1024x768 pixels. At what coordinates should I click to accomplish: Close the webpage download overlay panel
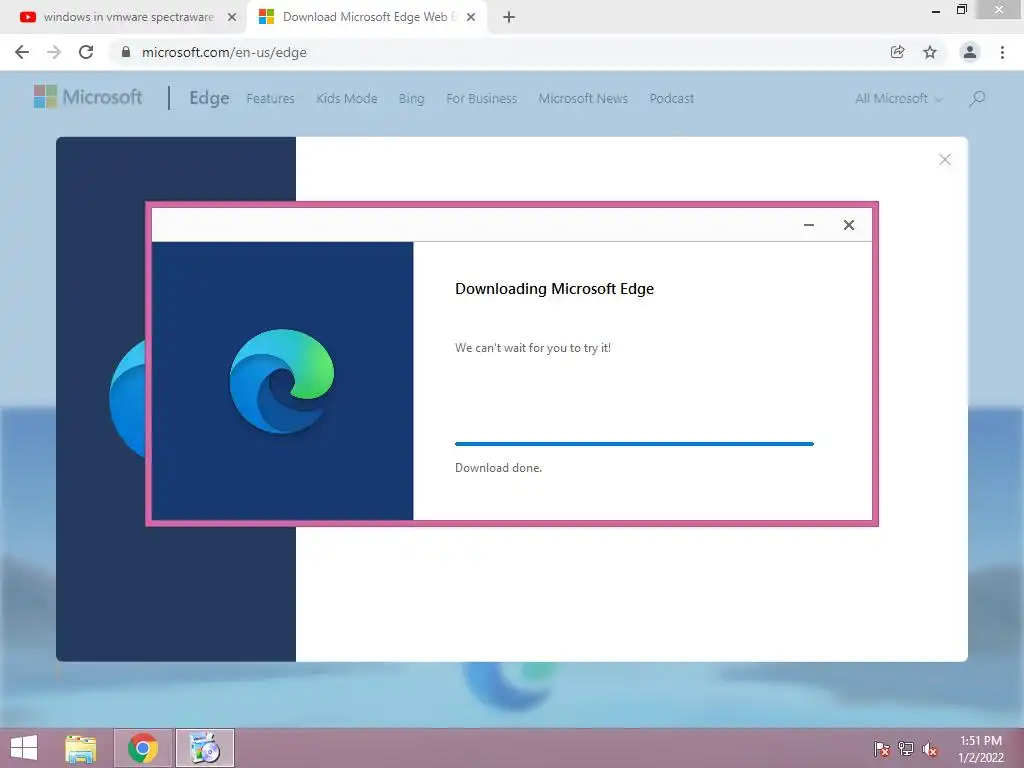coord(944,159)
